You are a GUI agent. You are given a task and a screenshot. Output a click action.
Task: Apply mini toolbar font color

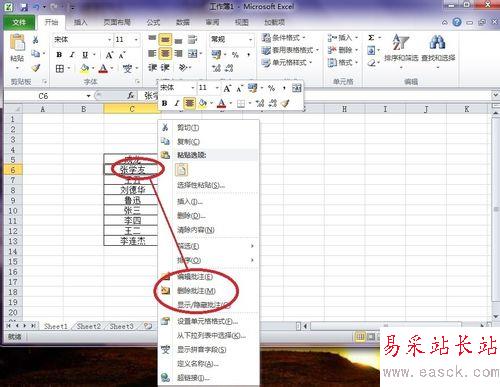click(x=221, y=103)
